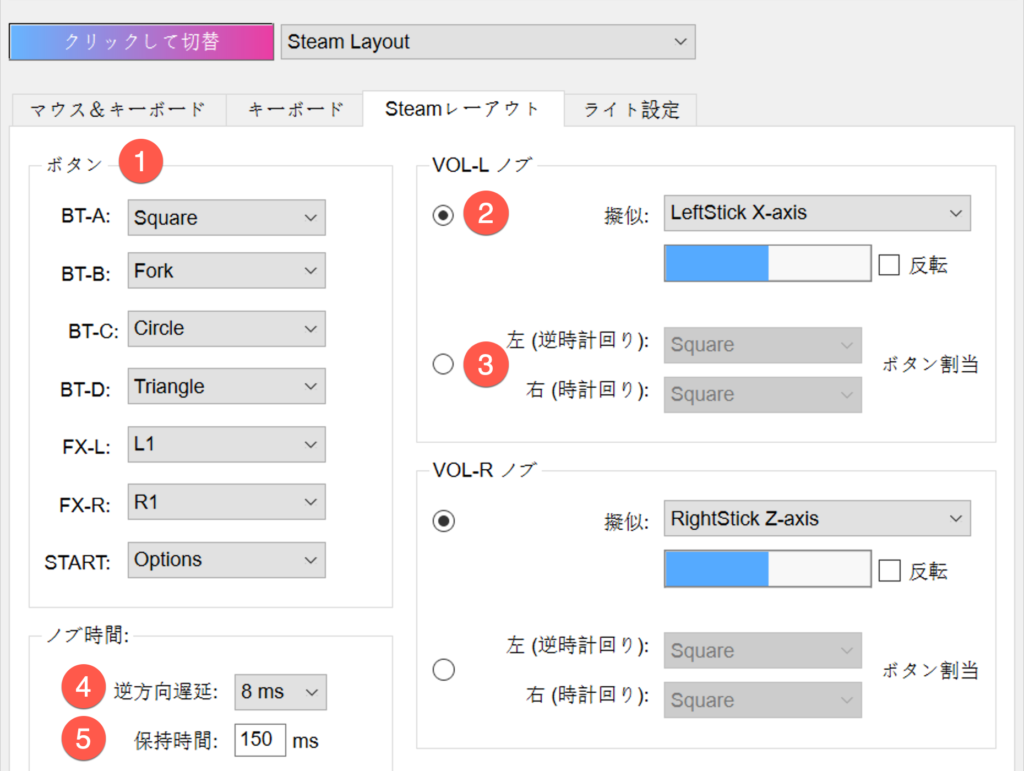Click the VOL-R knob position bar
This screenshot has width=1024, height=771.
click(x=767, y=569)
